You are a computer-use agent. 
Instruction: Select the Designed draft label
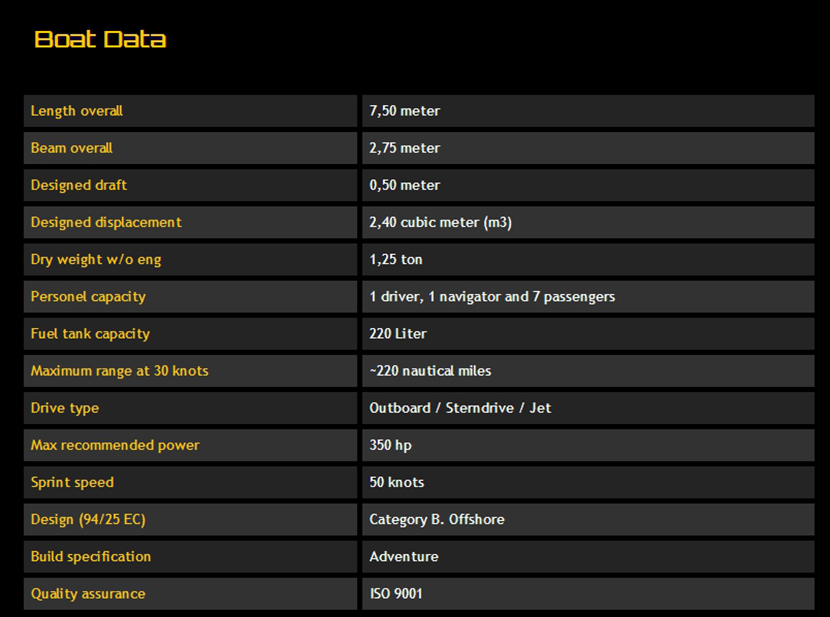(x=79, y=185)
